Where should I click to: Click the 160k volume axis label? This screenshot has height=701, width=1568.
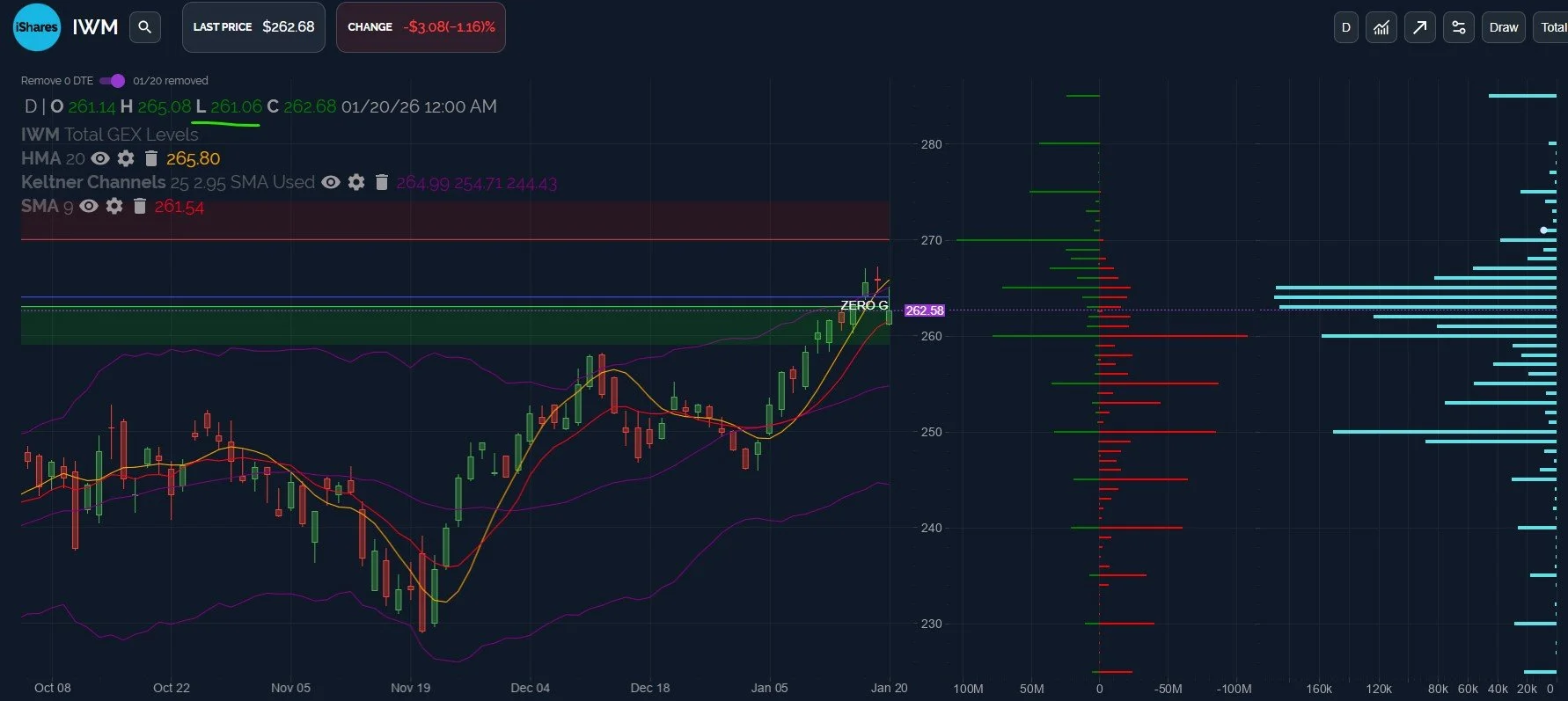pos(1319,689)
